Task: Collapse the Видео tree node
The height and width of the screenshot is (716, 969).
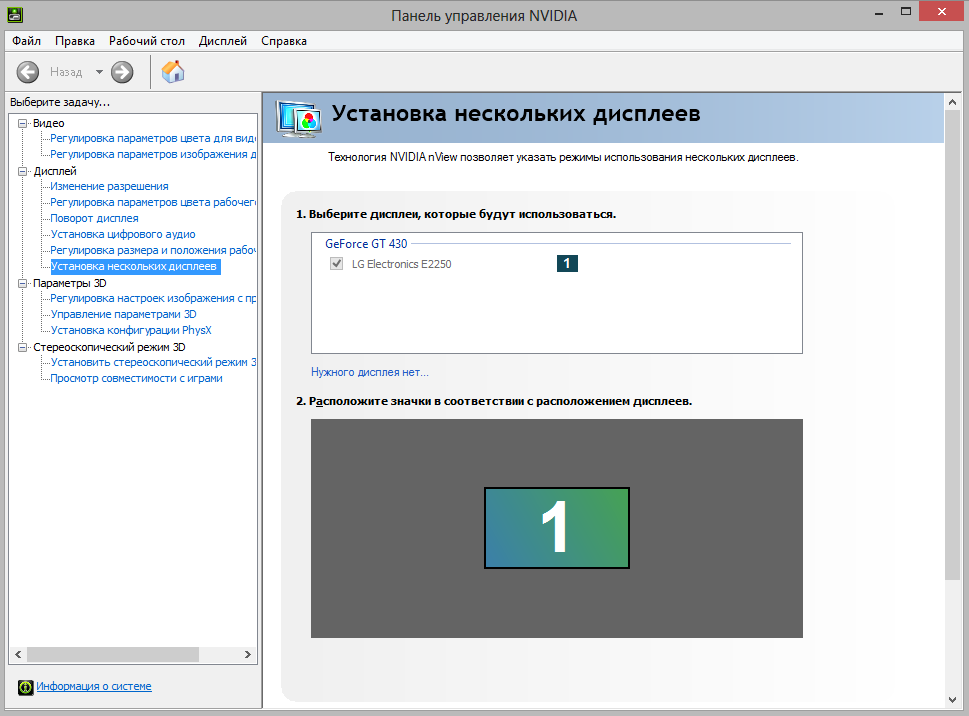Action: pyautogui.click(x=22, y=123)
